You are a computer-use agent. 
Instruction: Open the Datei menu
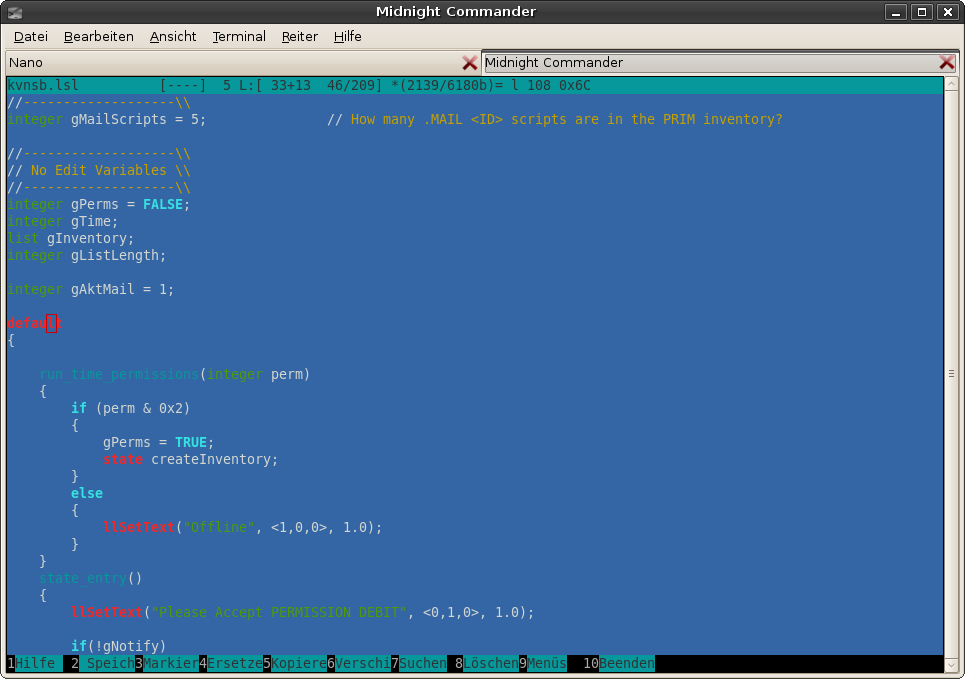[31, 36]
